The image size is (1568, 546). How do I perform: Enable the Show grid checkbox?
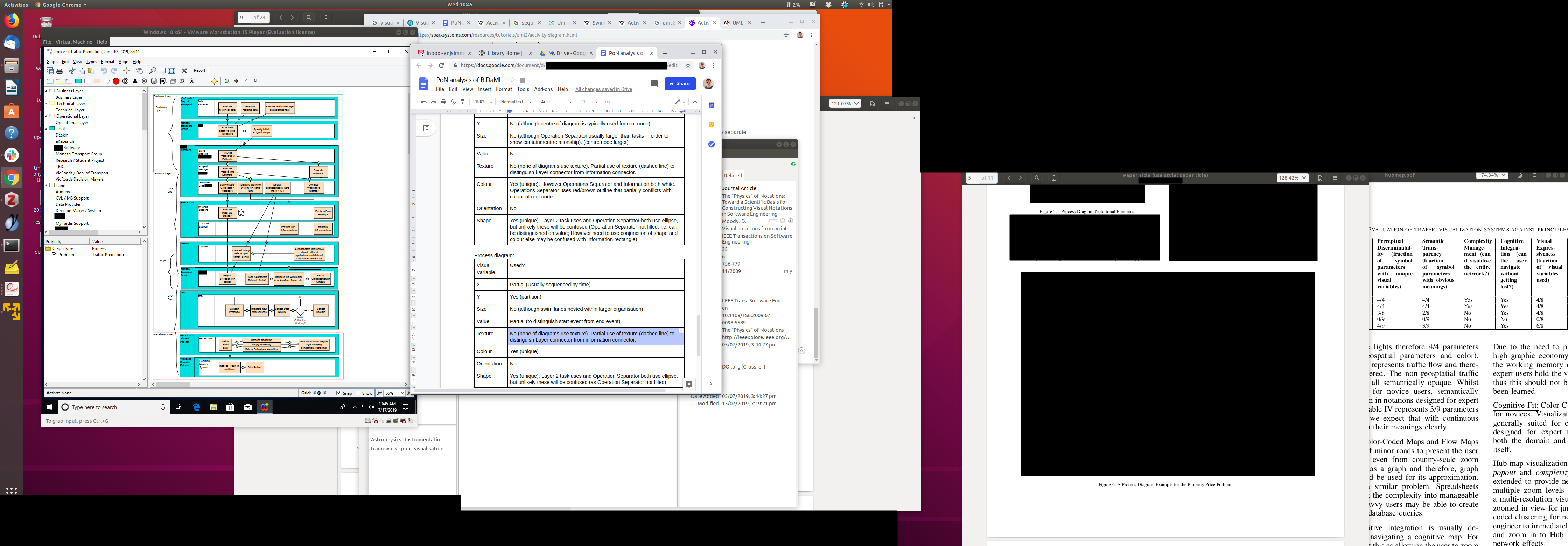click(x=358, y=393)
